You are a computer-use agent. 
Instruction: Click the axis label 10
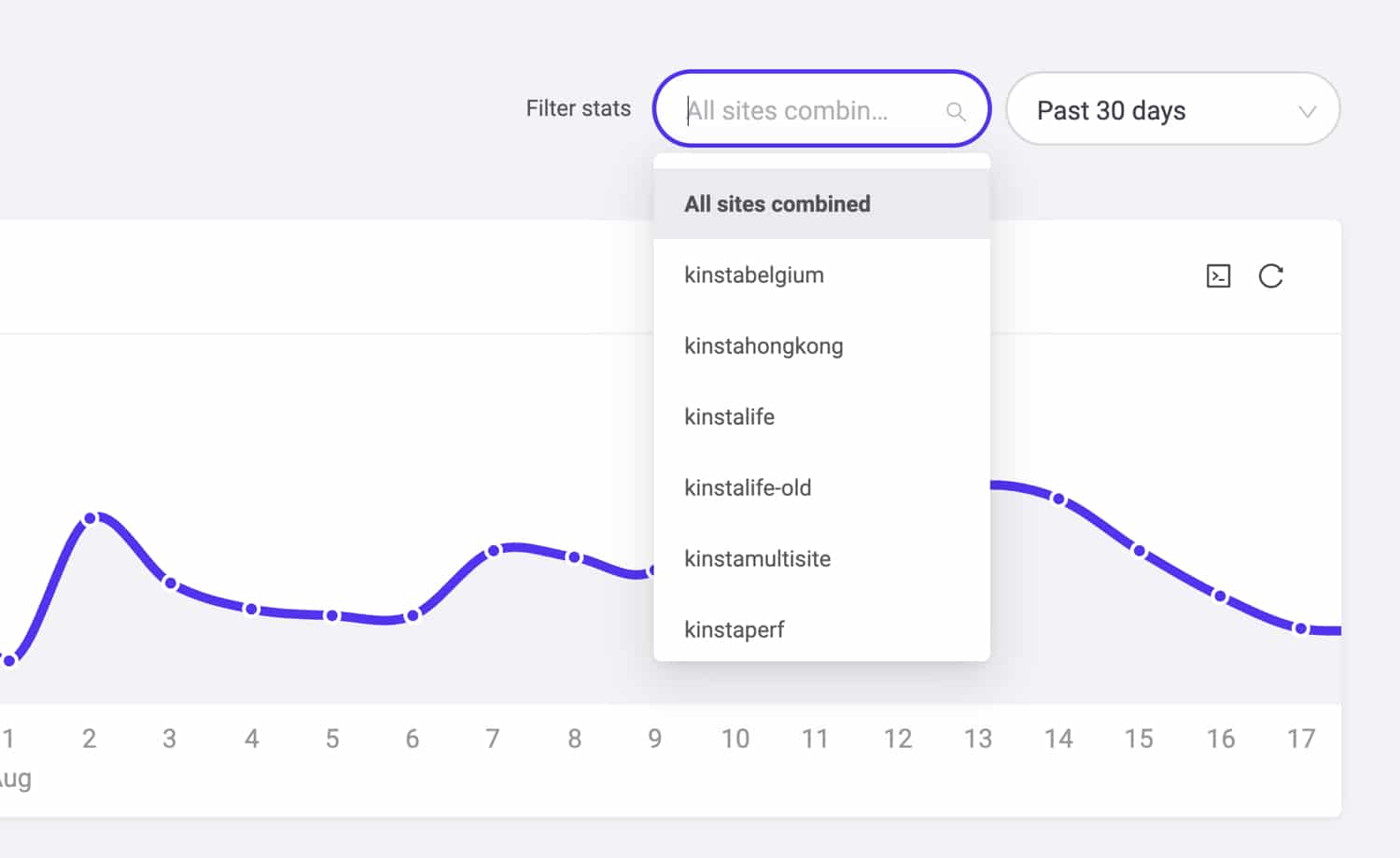point(735,738)
